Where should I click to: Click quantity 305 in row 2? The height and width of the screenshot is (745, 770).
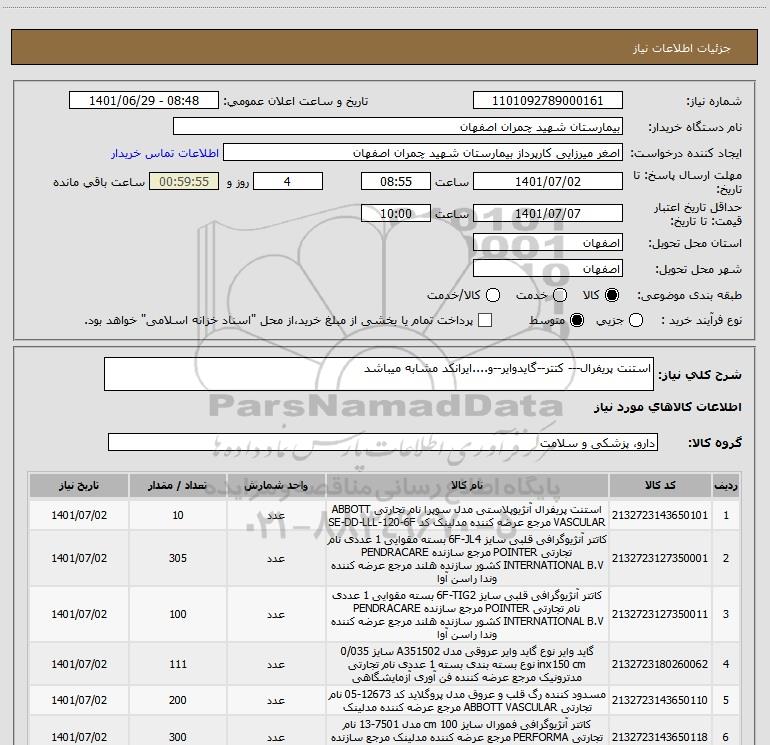click(178, 558)
